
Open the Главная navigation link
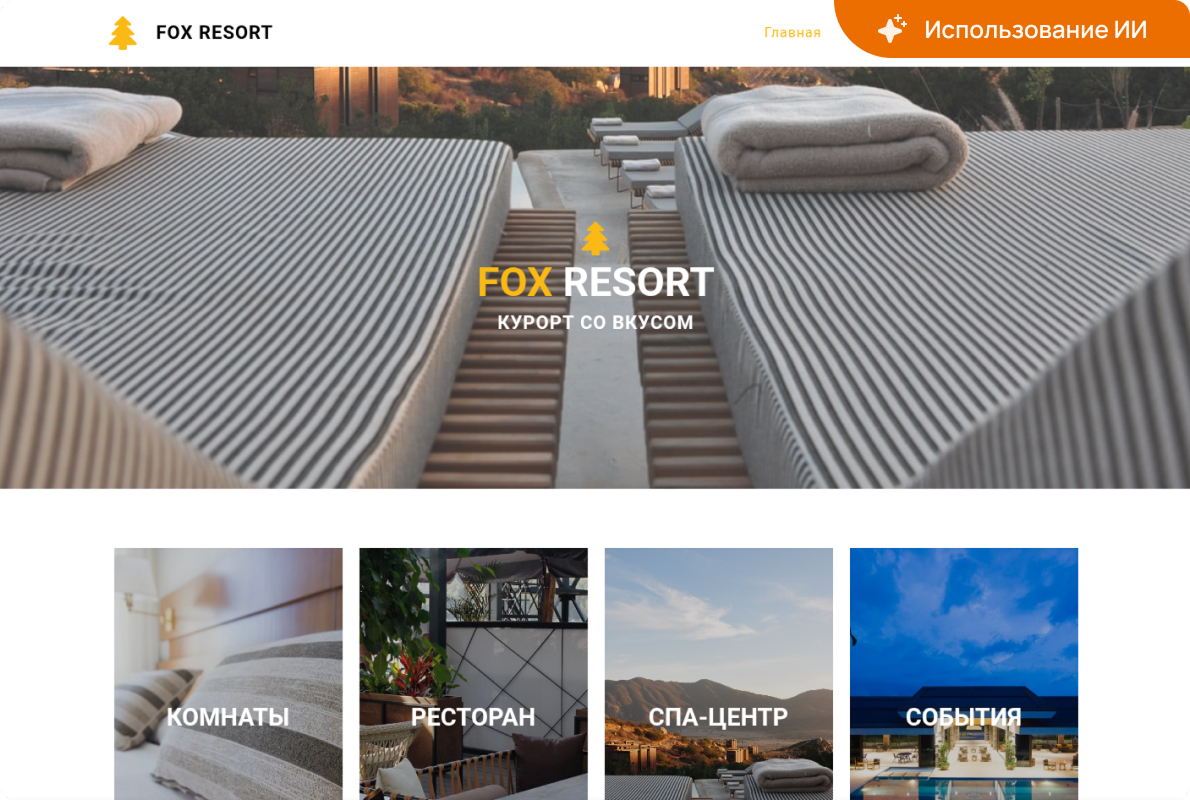point(792,33)
